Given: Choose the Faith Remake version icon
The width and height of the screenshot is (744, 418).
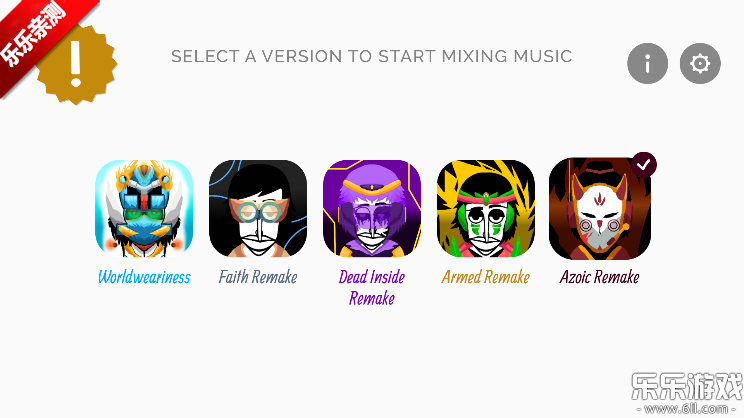Looking at the screenshot, I should (x=258, y=209).
